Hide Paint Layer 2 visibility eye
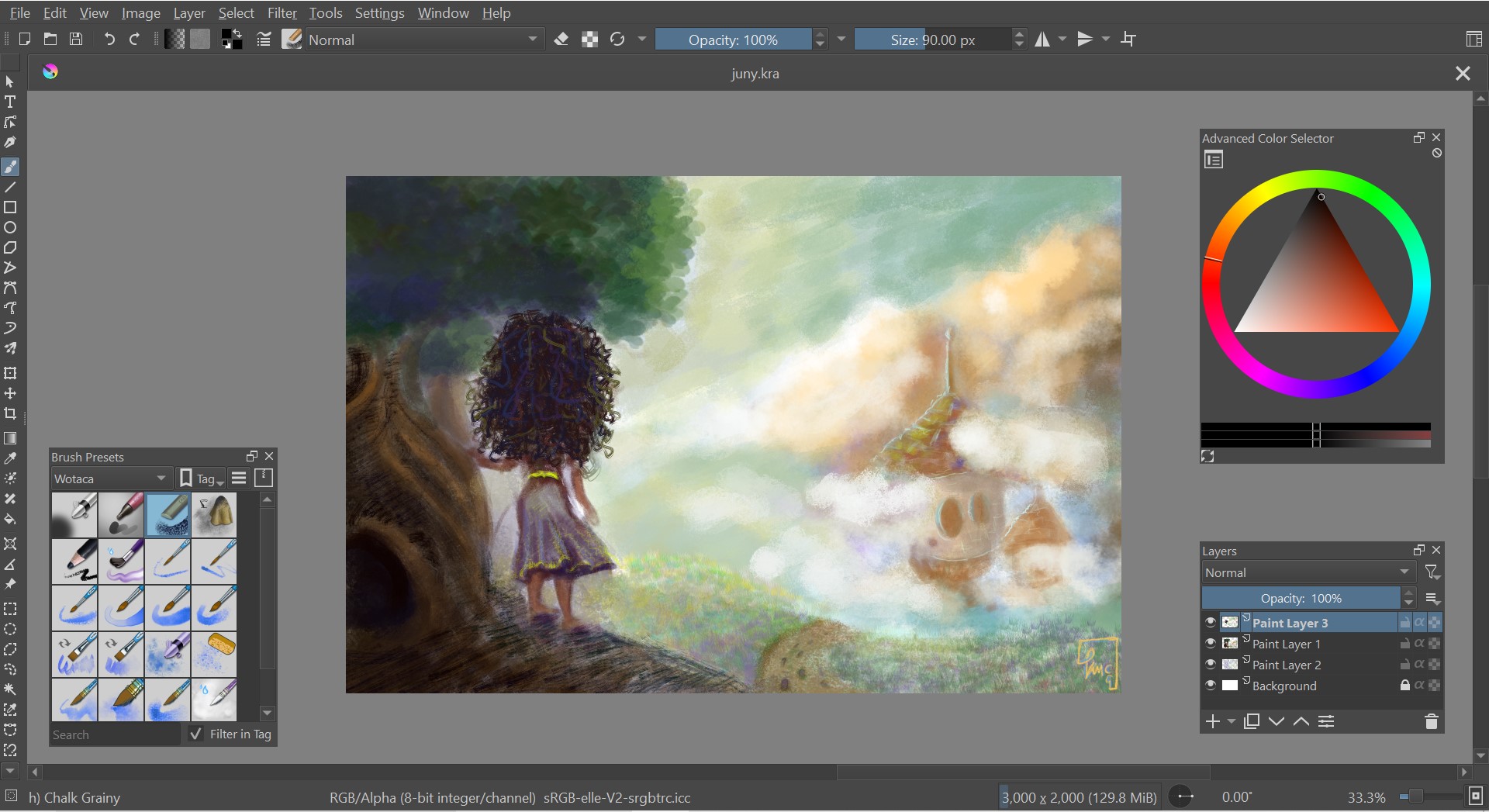Screen dimensions: 1489x812 click(1211, 664)
